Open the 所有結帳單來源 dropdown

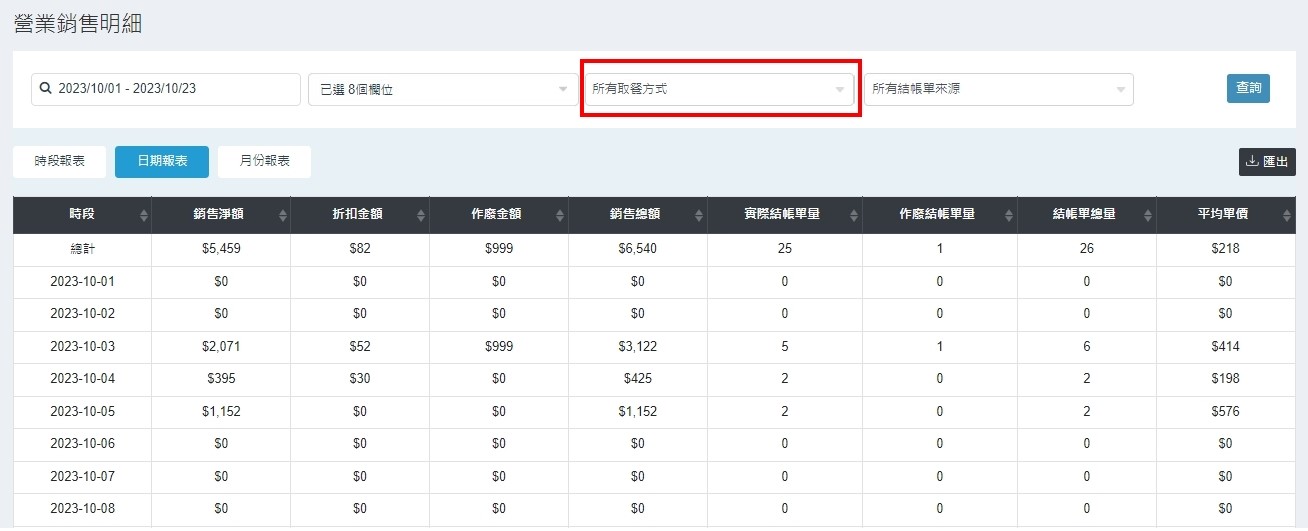point(998,89)
